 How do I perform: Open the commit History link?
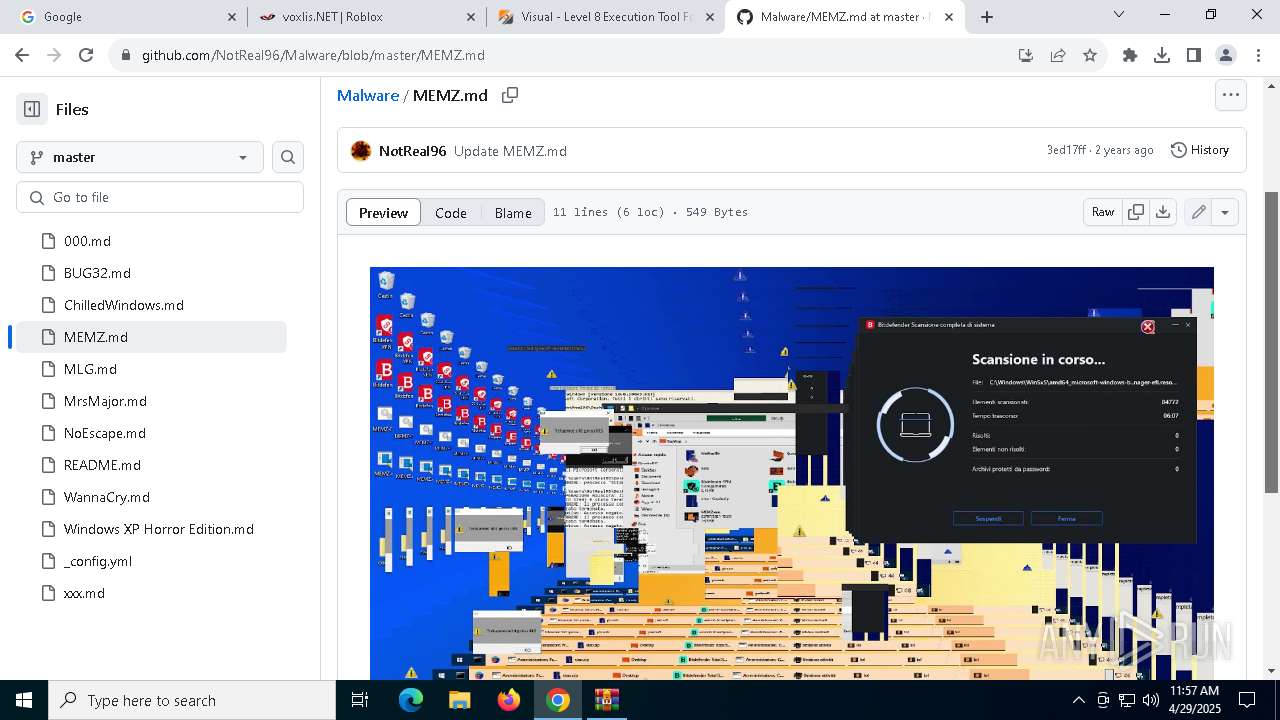coord(1199,150)
